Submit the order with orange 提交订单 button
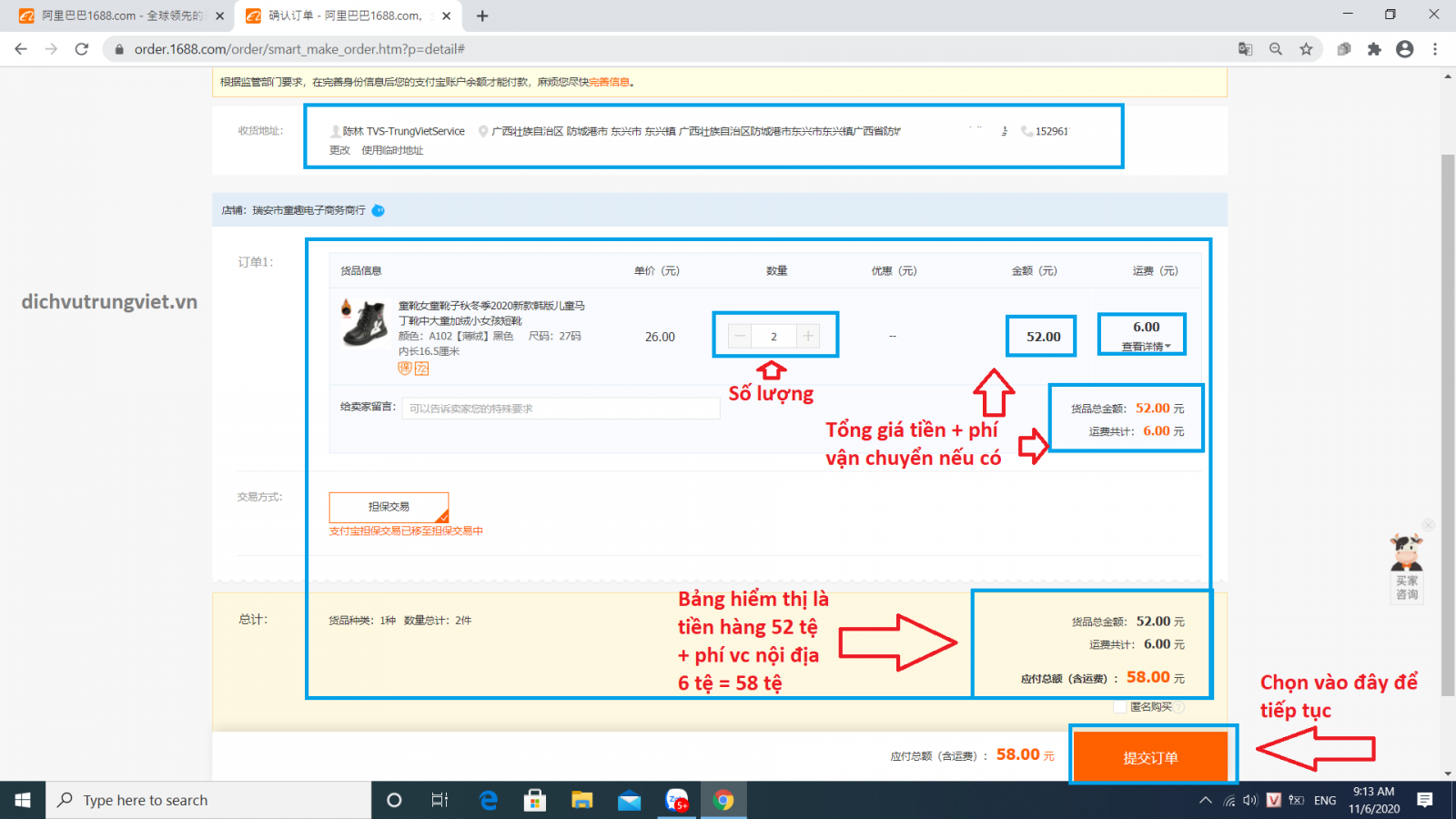 pos(1150,757)
